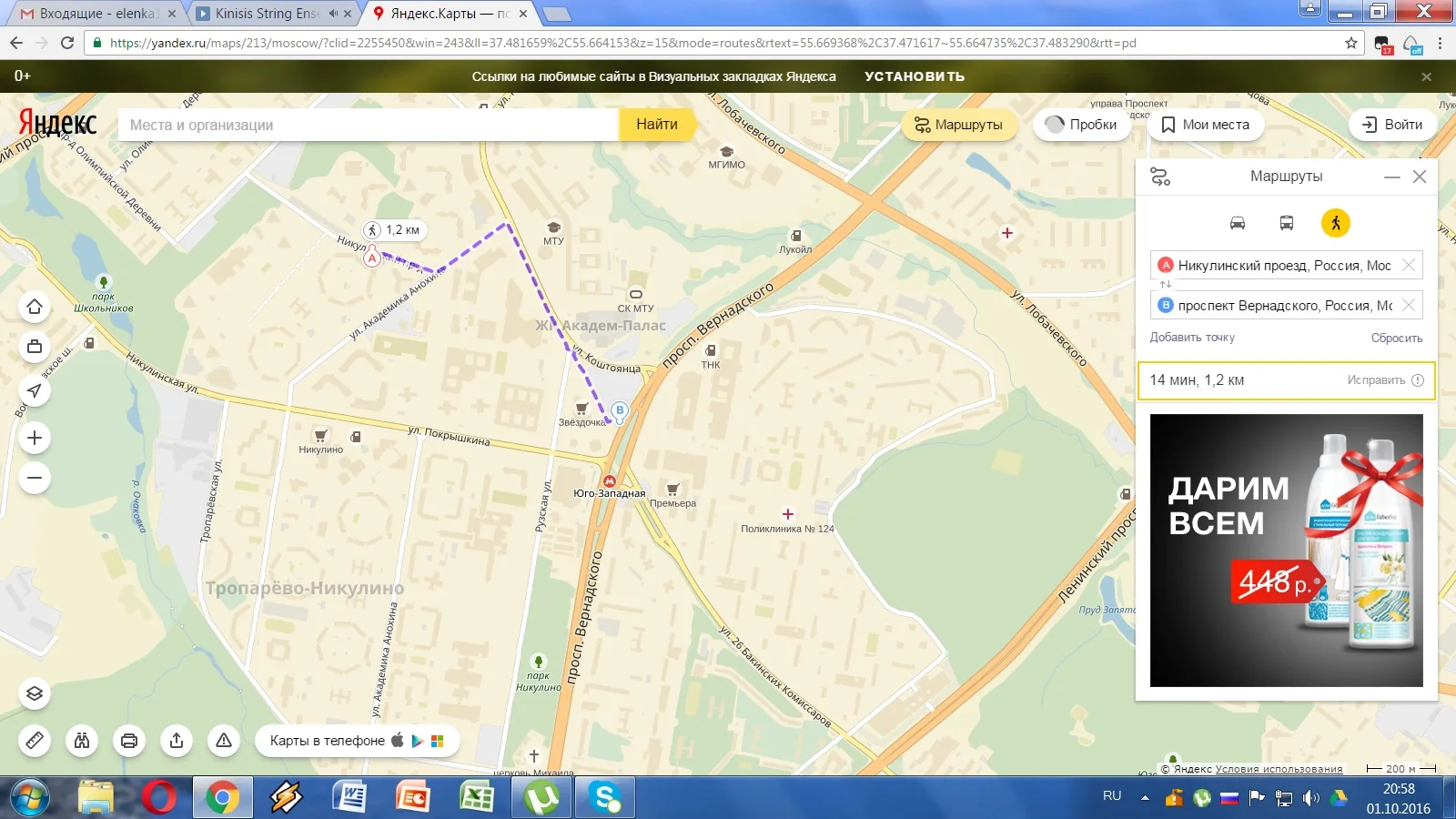Clear the проспект Вернадского destination point
Screen dimensions: 1456x819
pos(1409,305)
